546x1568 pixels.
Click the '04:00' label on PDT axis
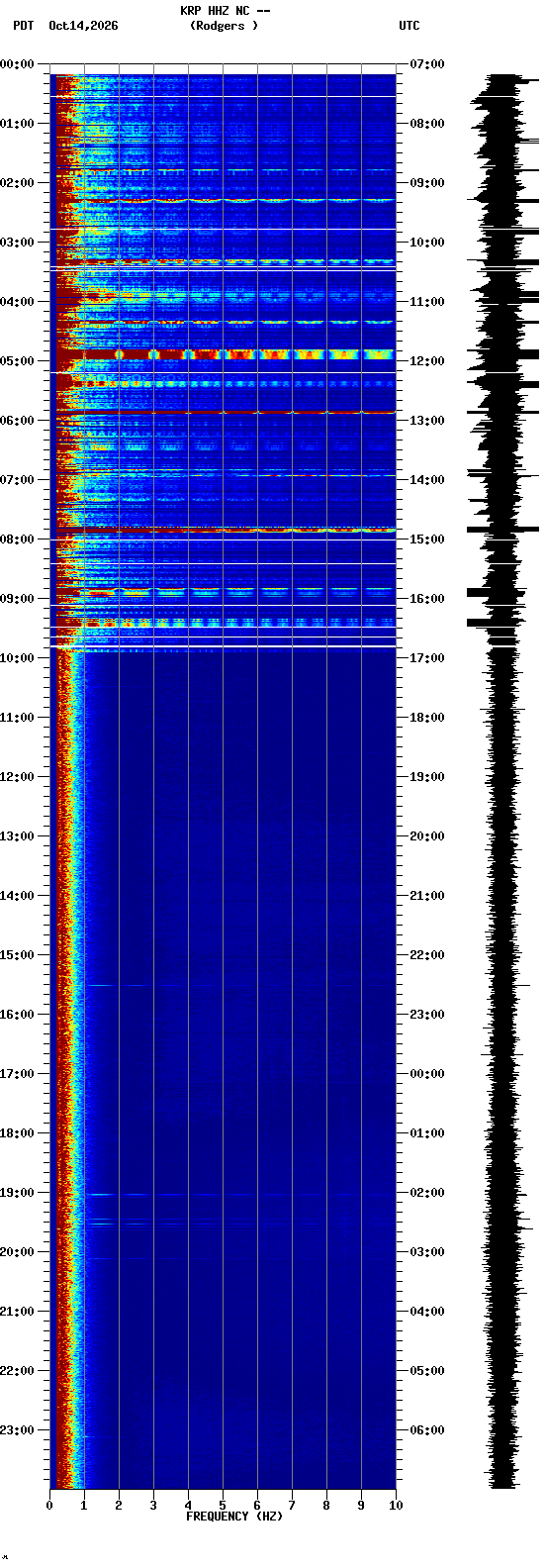(17, 301)
